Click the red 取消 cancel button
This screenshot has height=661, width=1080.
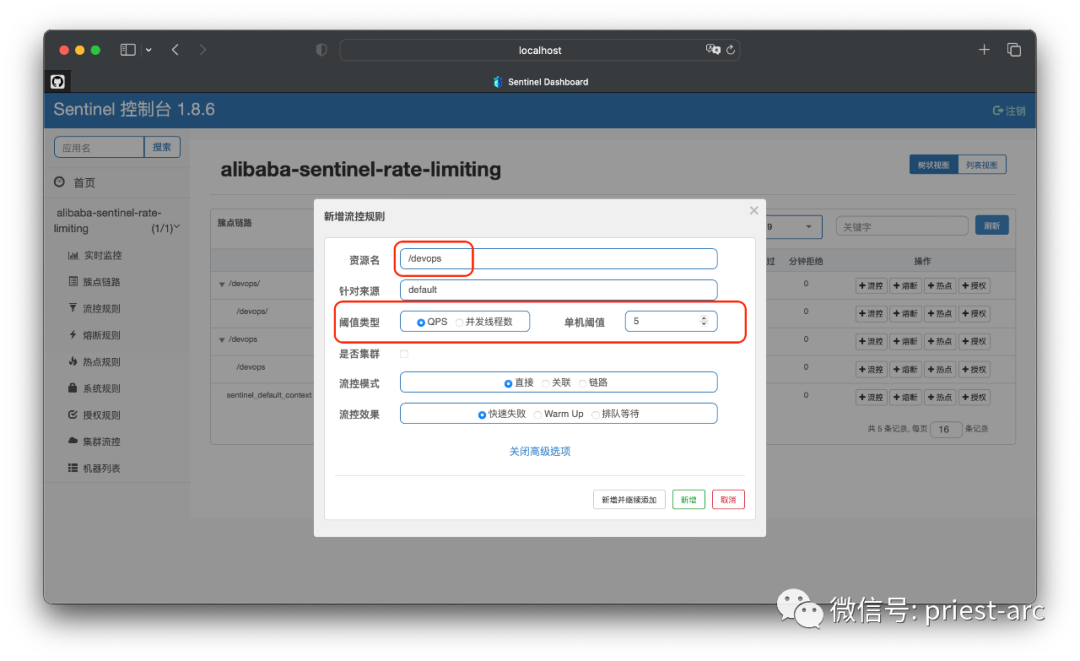click(728, 499)
